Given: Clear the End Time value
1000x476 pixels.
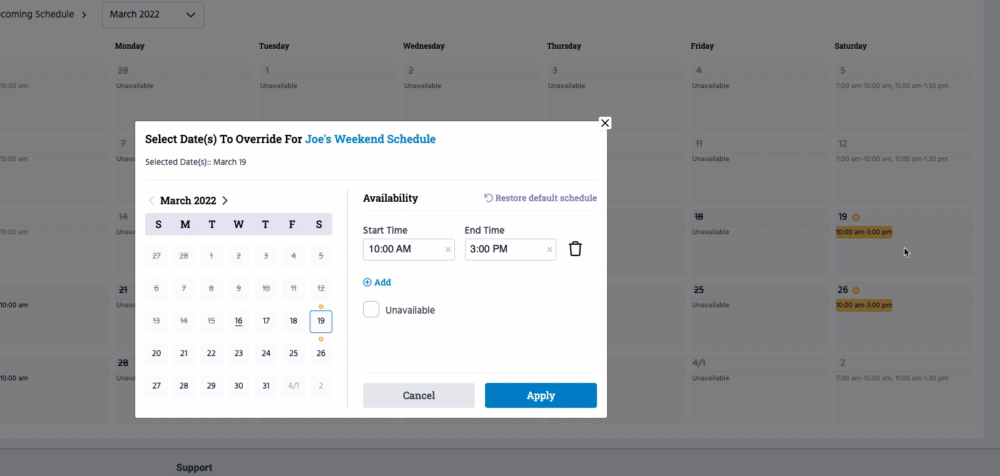Looking at the screenshot, I should click(x=549, y=249).
